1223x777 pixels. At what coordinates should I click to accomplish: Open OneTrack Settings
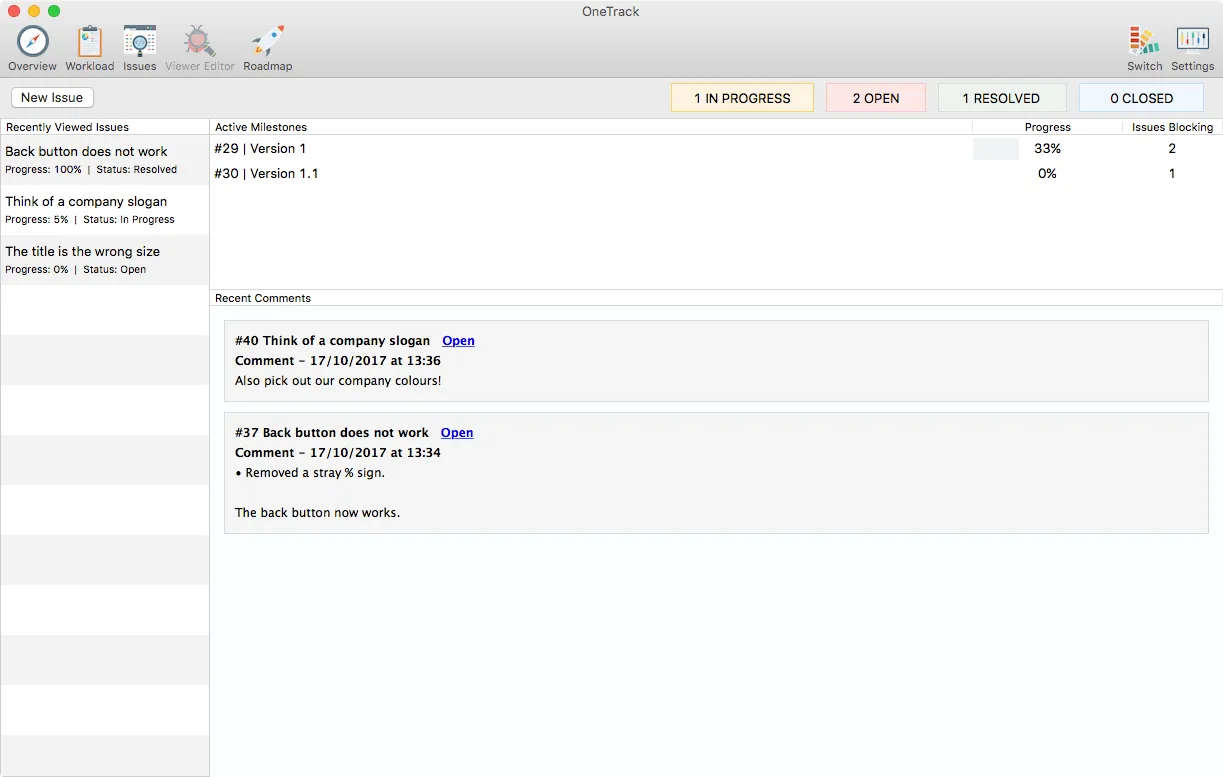tap(1192, 46)
